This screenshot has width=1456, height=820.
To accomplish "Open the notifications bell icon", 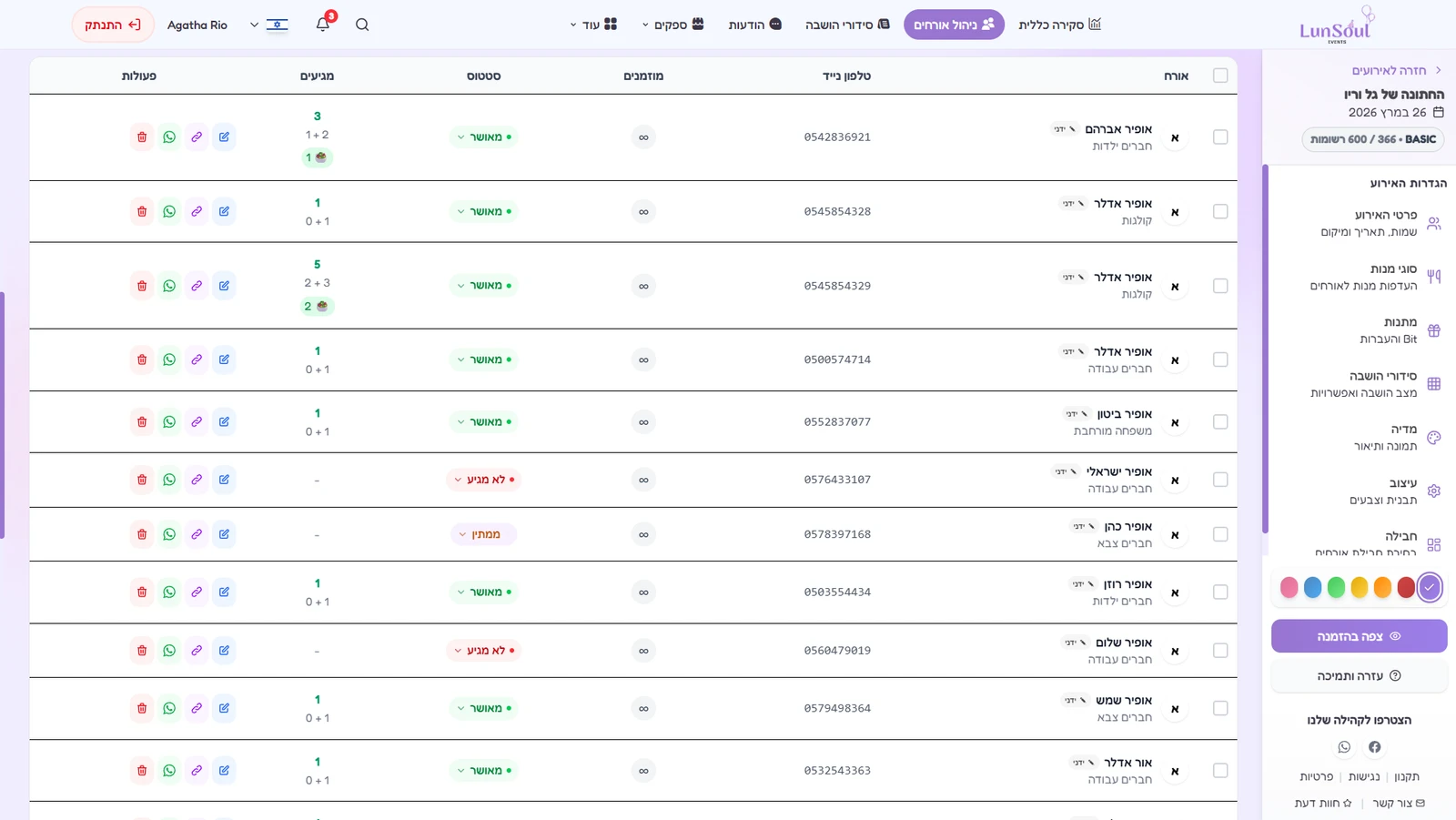I will coord(323,25).
